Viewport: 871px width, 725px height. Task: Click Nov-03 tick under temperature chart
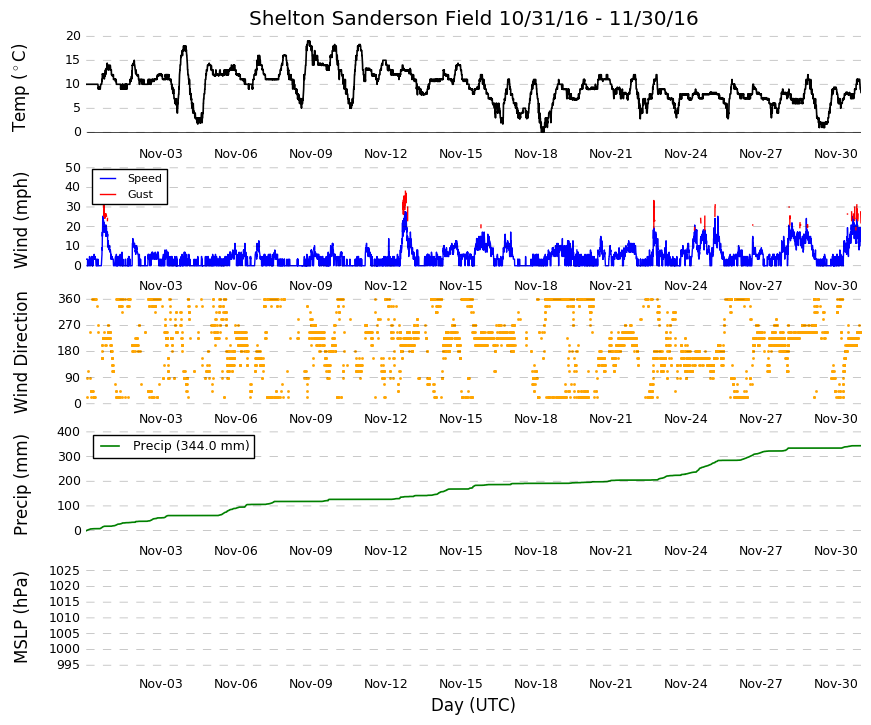(161, 154)
